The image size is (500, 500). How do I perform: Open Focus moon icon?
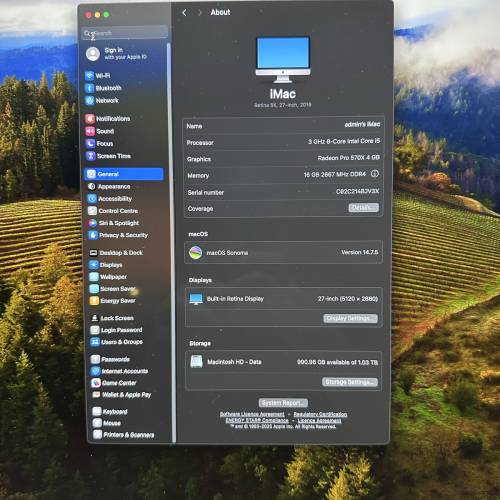(x=91, y=143)
